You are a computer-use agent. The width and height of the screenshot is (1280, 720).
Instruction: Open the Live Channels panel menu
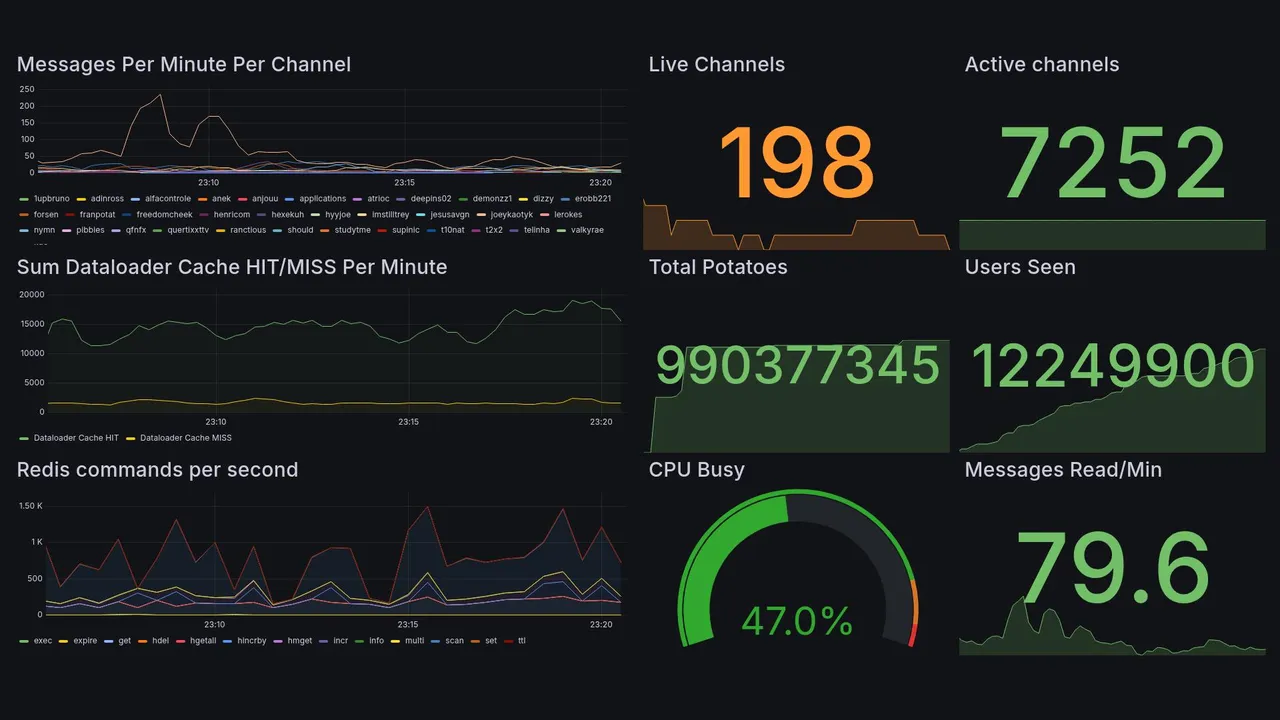point(717,65)
